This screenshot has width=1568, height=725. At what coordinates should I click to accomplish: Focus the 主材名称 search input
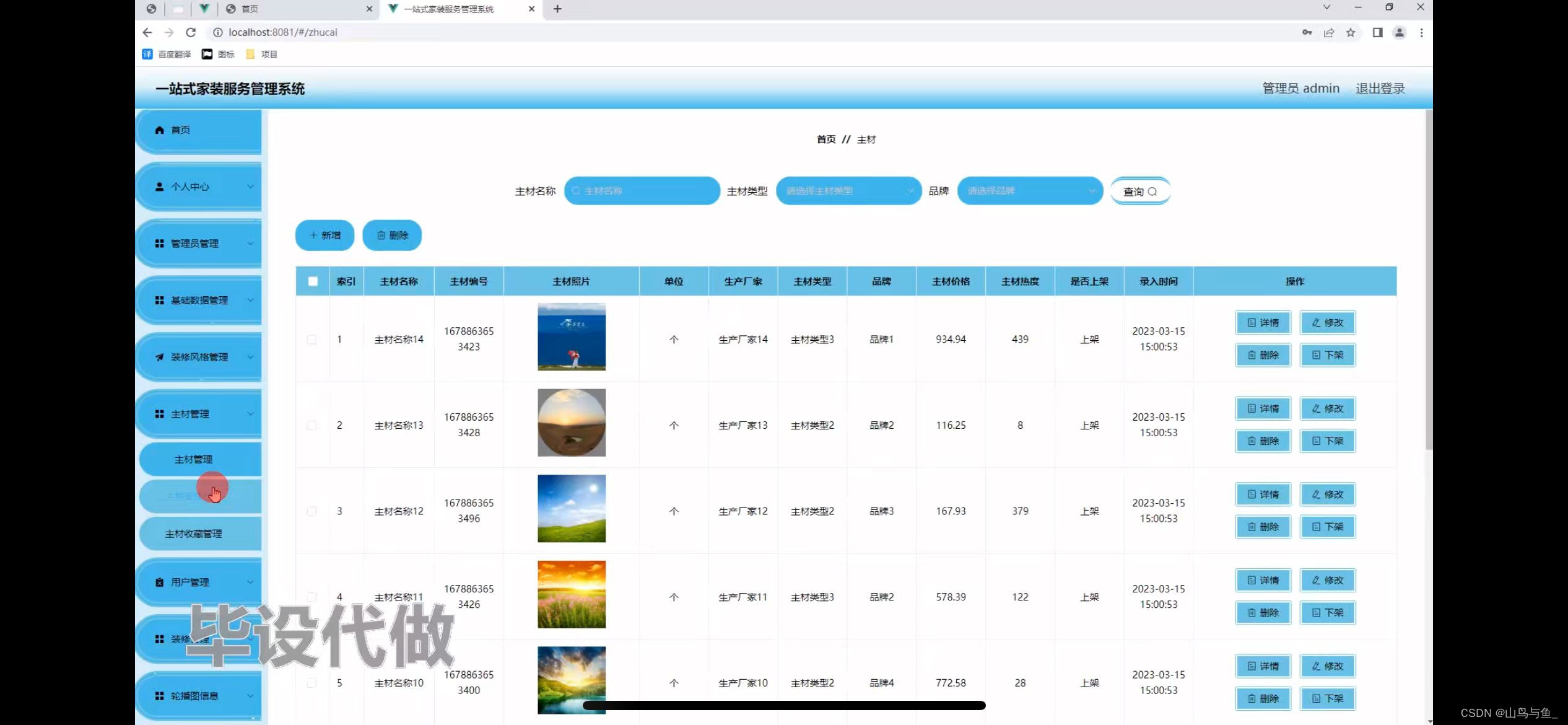pyautogui.click(x=642, y=191)
